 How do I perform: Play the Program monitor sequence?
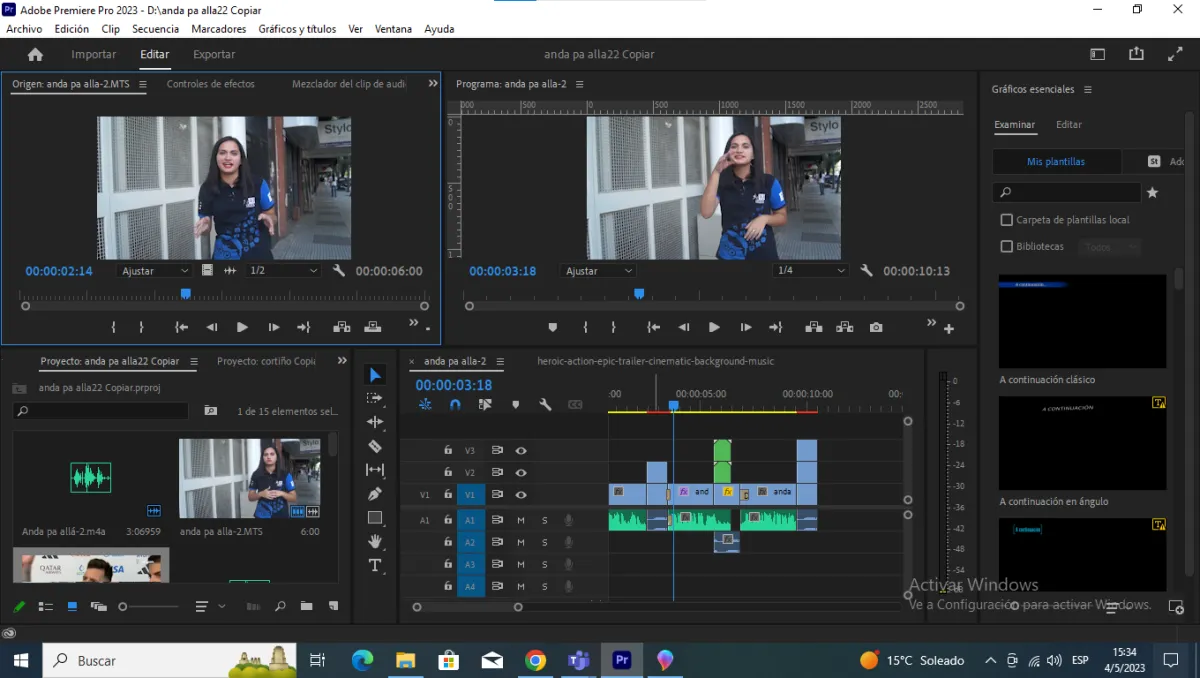pyautogui.click(x=714, y=327)
